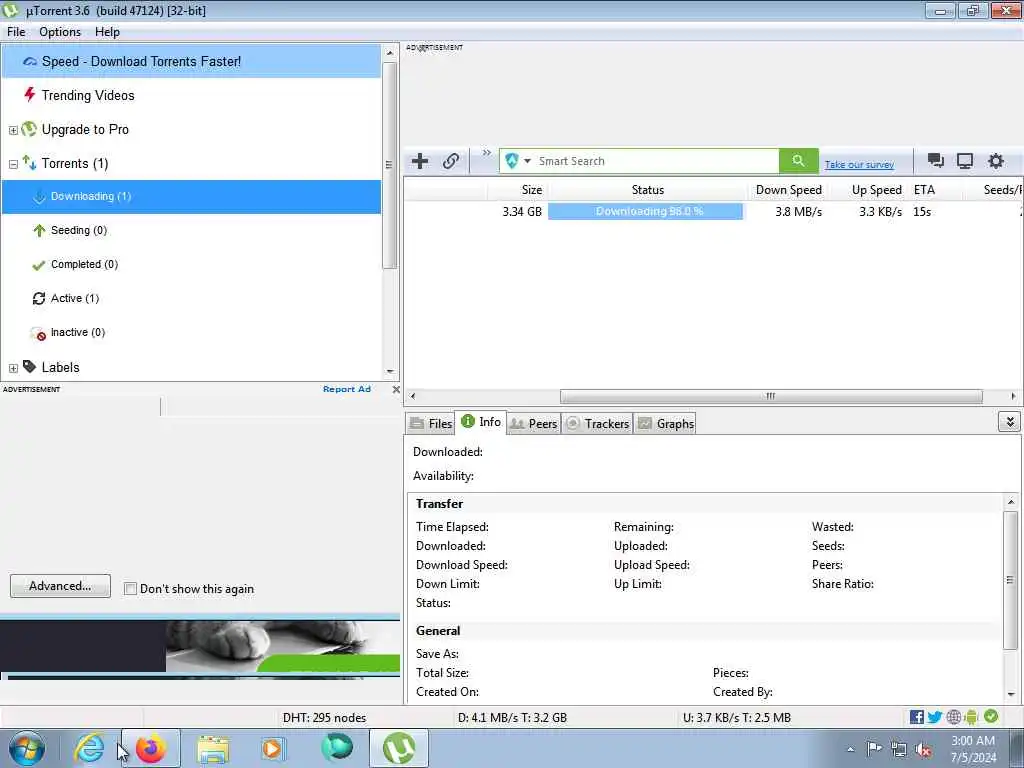Open the search provider dropdown arrow
Screen dimensions: 1024x768
tap(527, 161)
